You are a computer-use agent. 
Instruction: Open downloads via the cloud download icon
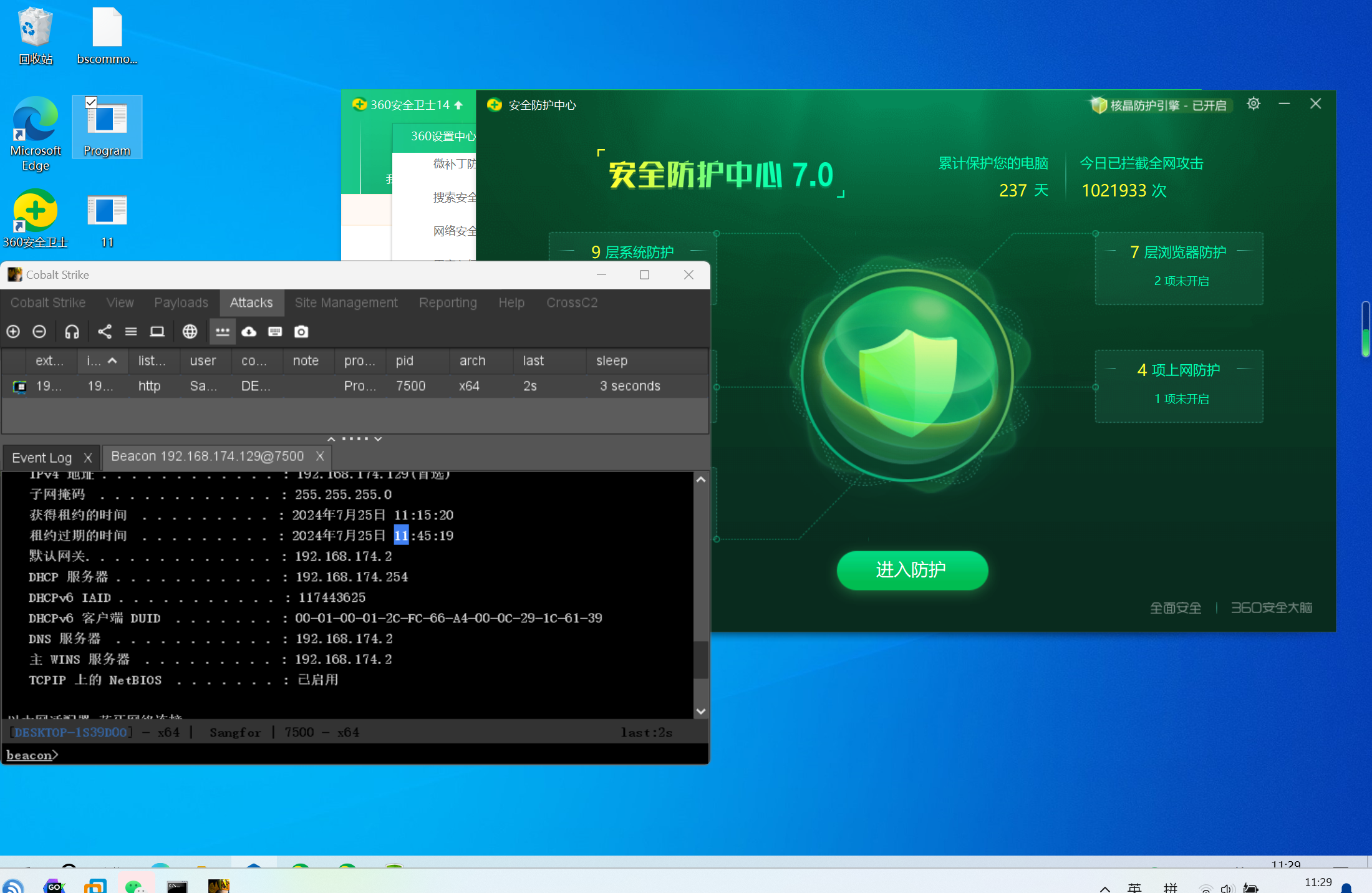click(249, 332)
